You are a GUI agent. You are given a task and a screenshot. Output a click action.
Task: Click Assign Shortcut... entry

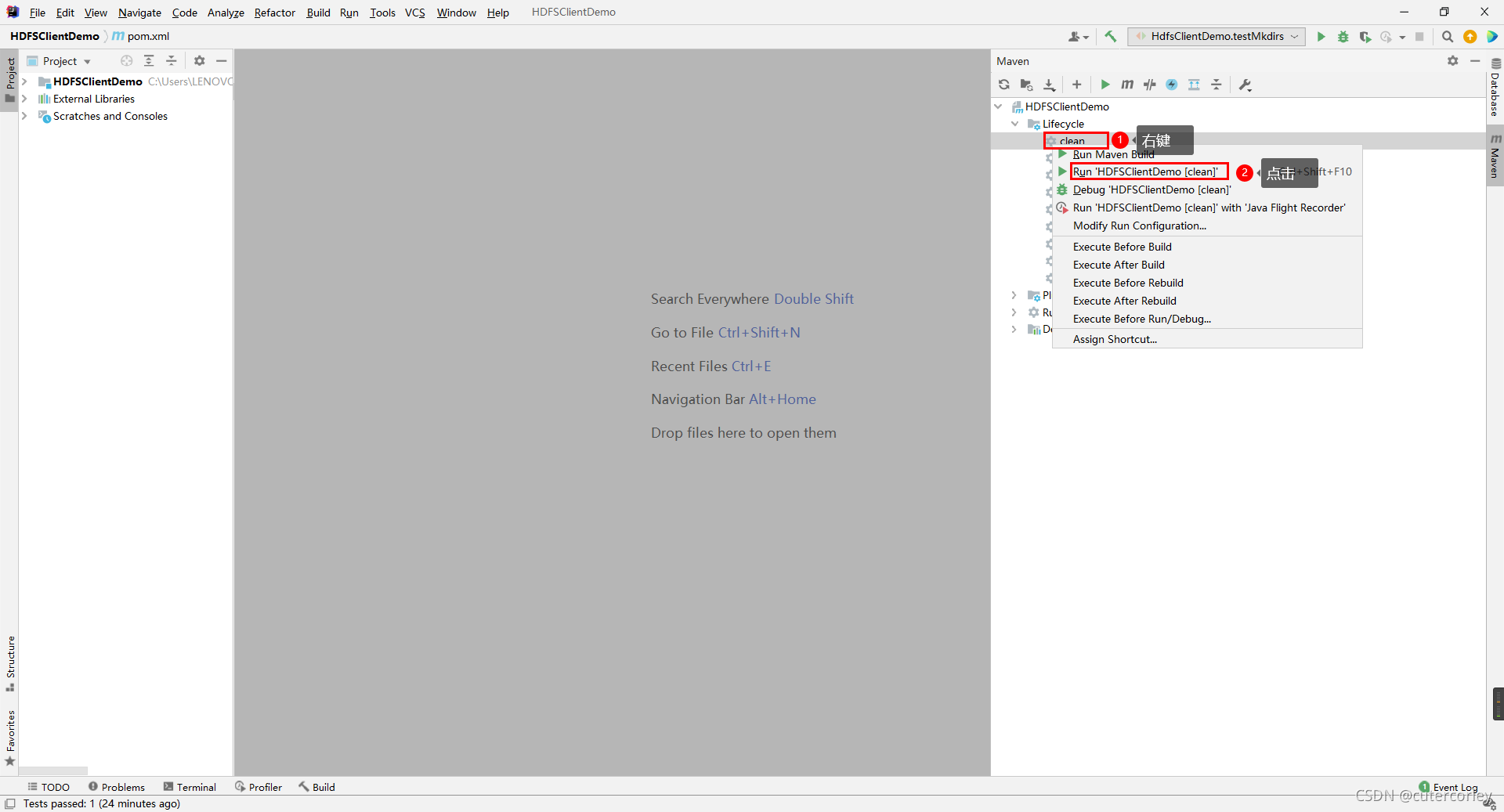[x=1114, y=339]
